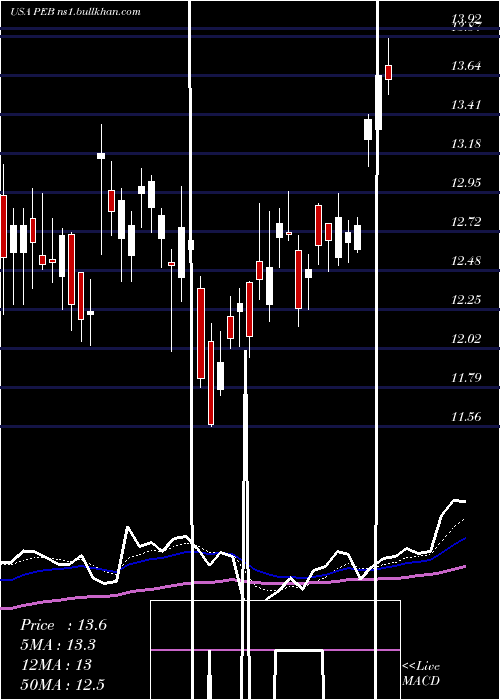Viewport: 500px width, 700px height.
Task: Click the horizontal pink line in the MACD box
Action: 275,650
